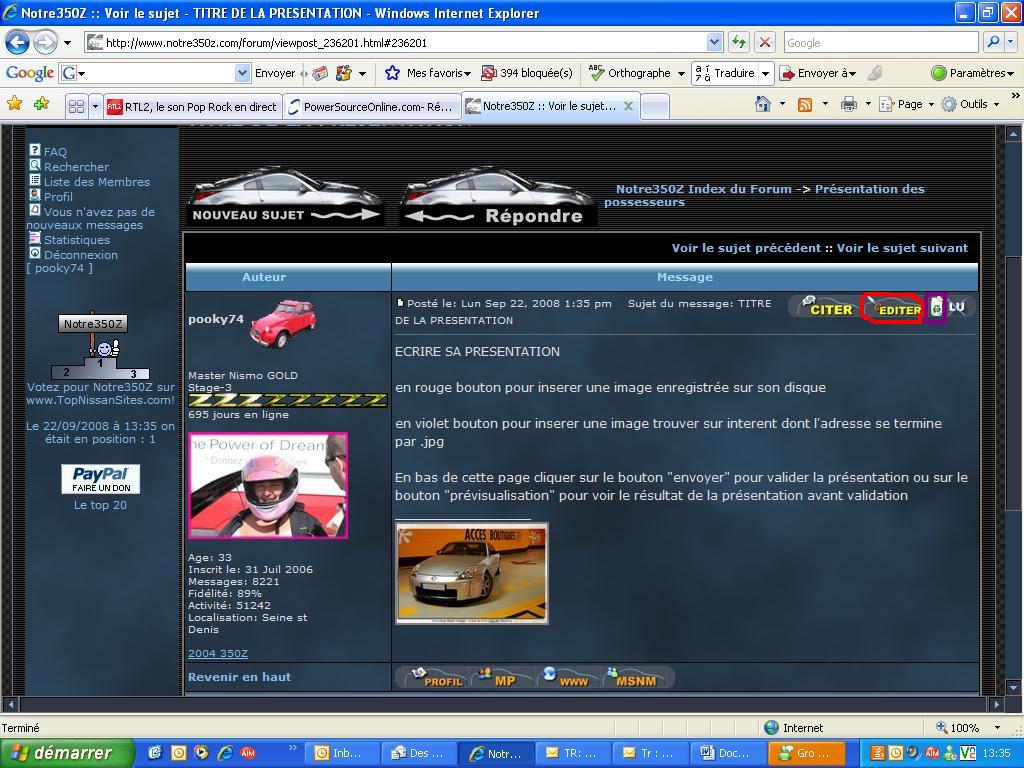Viewport: 1024px width, 768px height.
Task: Expand the address bar URL dropdown
Action: click(714, 42)
